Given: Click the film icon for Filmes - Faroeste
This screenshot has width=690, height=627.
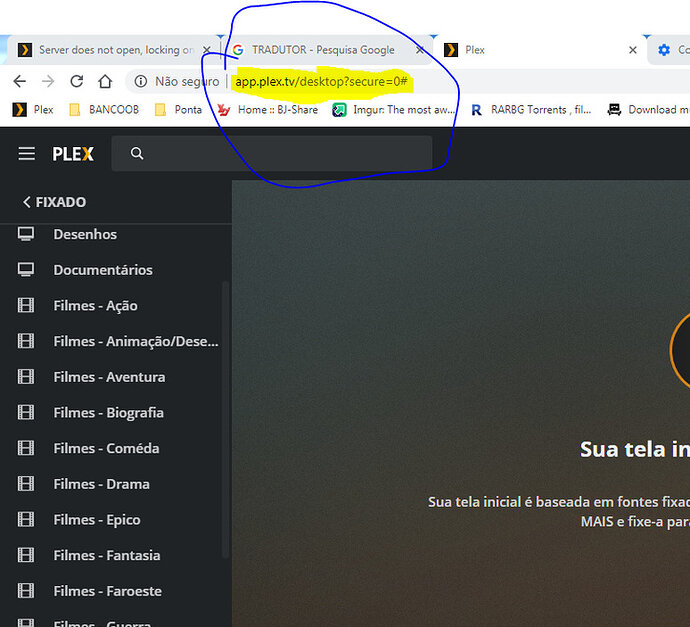Looking at the screenshot, I should click(26, 591).
